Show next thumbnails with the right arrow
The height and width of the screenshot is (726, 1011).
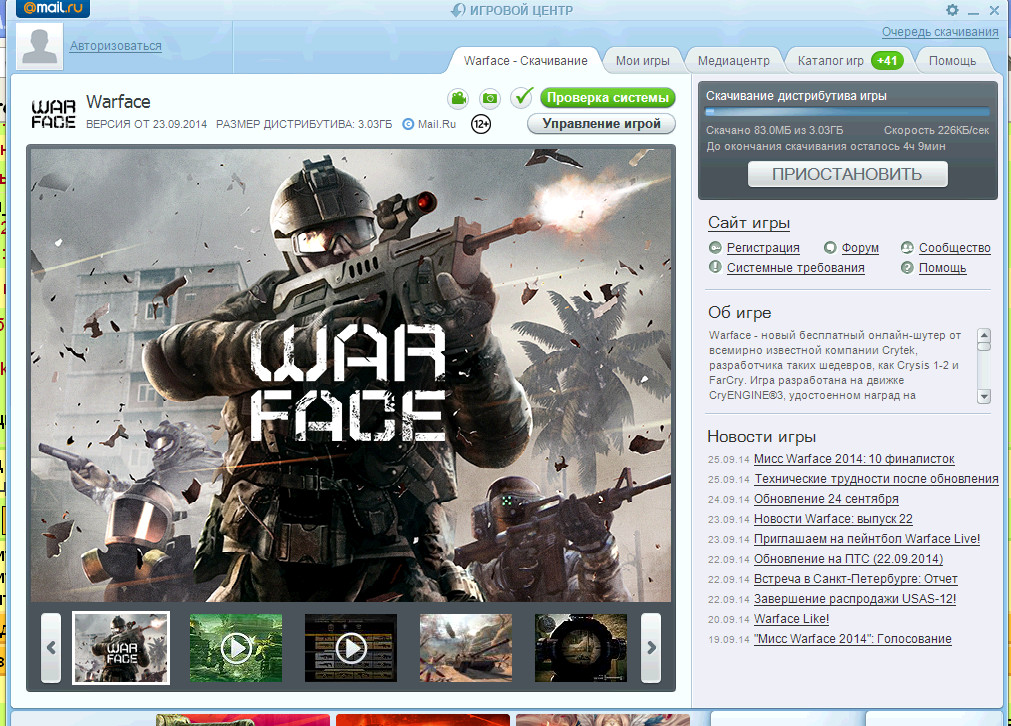click(651, 647)
